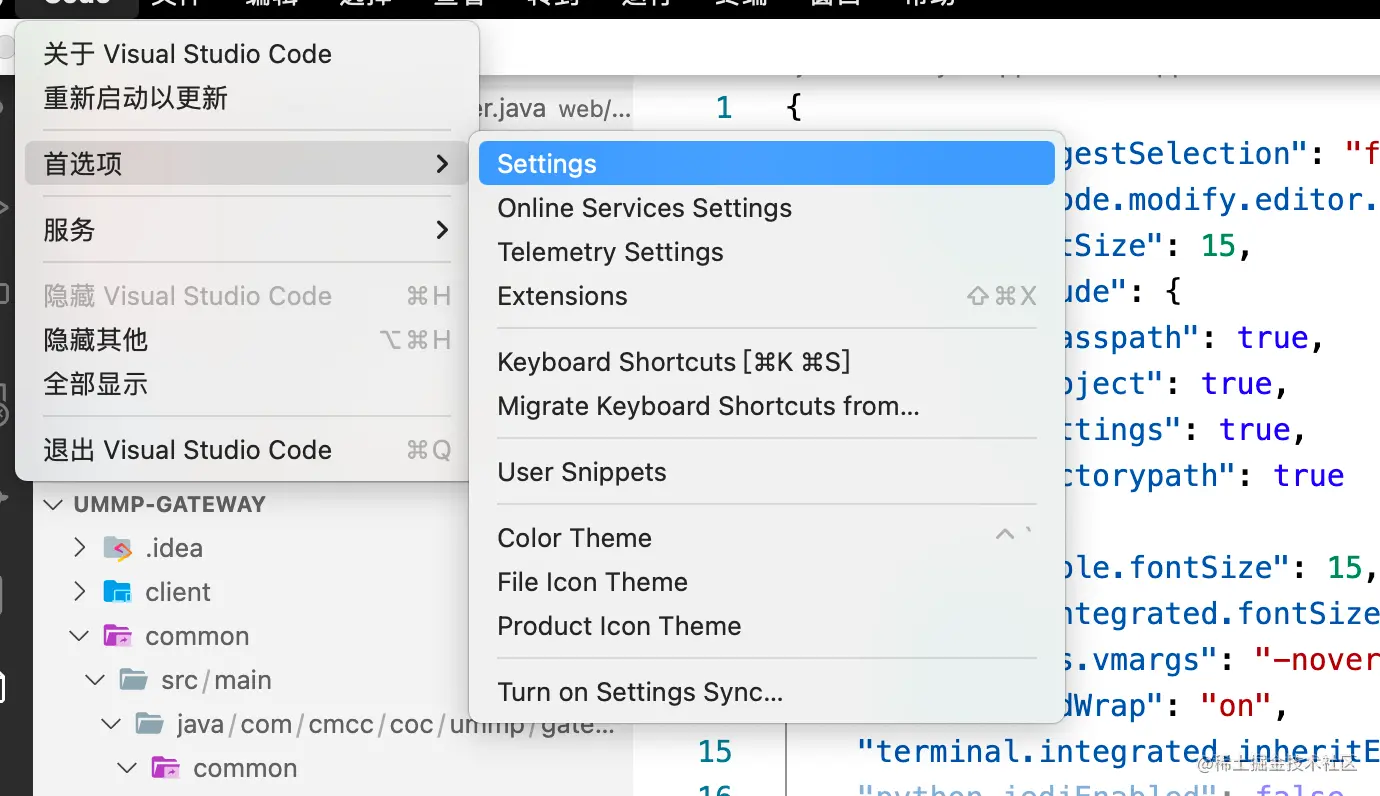Select the src/main tree row label
The height and width of the screenshot is (796, 1380).
[x=216, y=680]
